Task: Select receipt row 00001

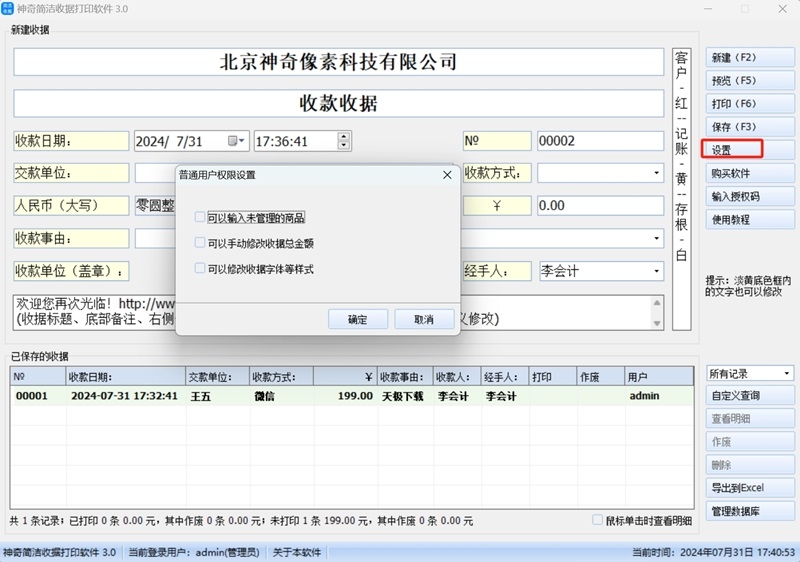Action: coord(352,396)
